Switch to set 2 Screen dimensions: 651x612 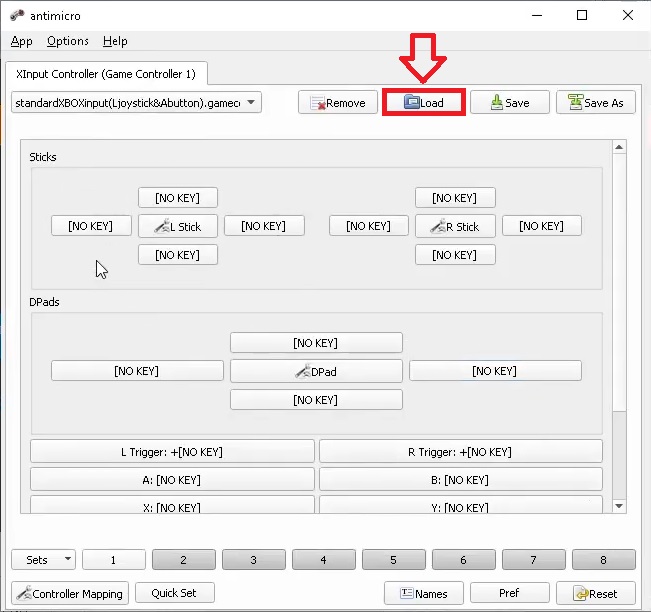[184, 560]
